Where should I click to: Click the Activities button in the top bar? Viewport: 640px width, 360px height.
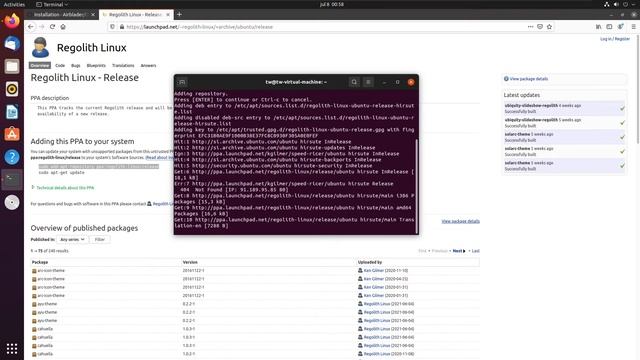[14, 4]
